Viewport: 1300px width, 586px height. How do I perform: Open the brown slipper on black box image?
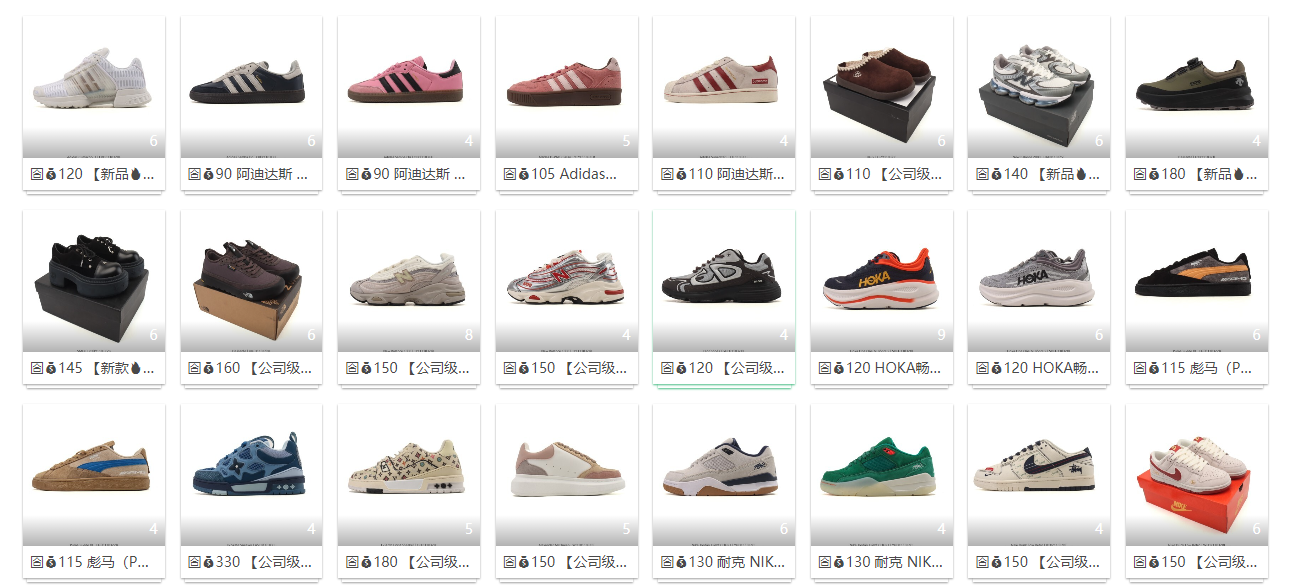(882, 86)
